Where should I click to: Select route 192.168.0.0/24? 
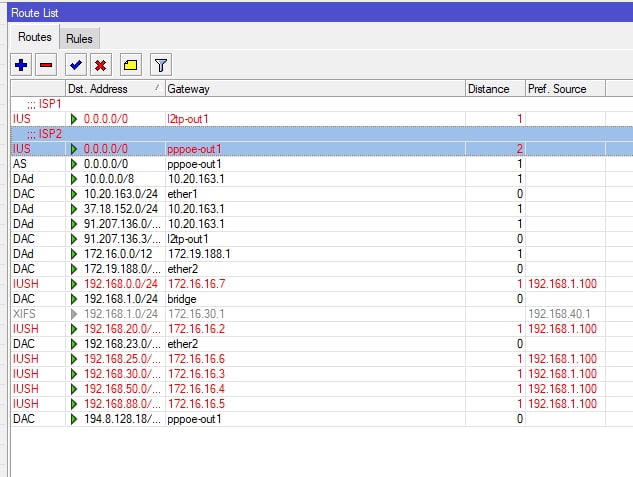(x=121, y=284)
